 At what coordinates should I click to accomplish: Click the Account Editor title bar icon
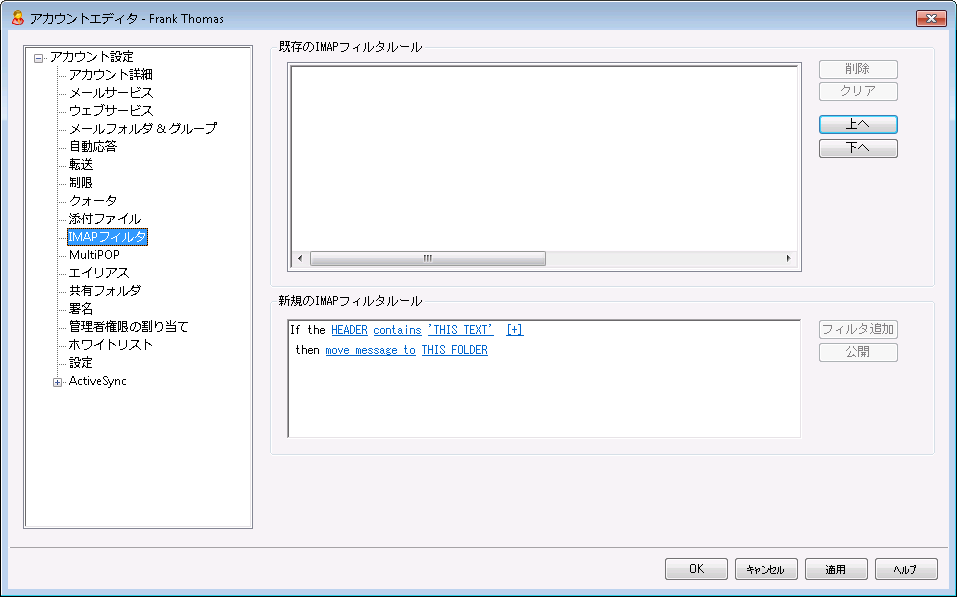click(17, 18)
